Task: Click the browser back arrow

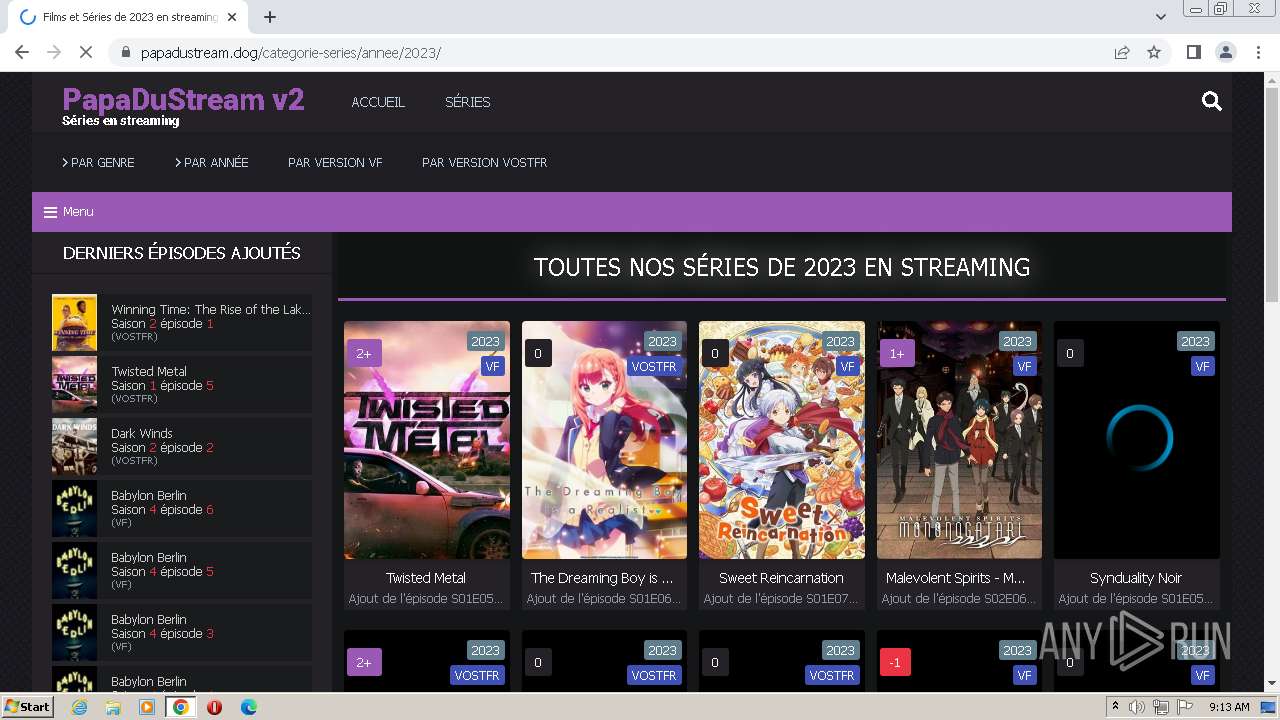Action: (22, 52)
